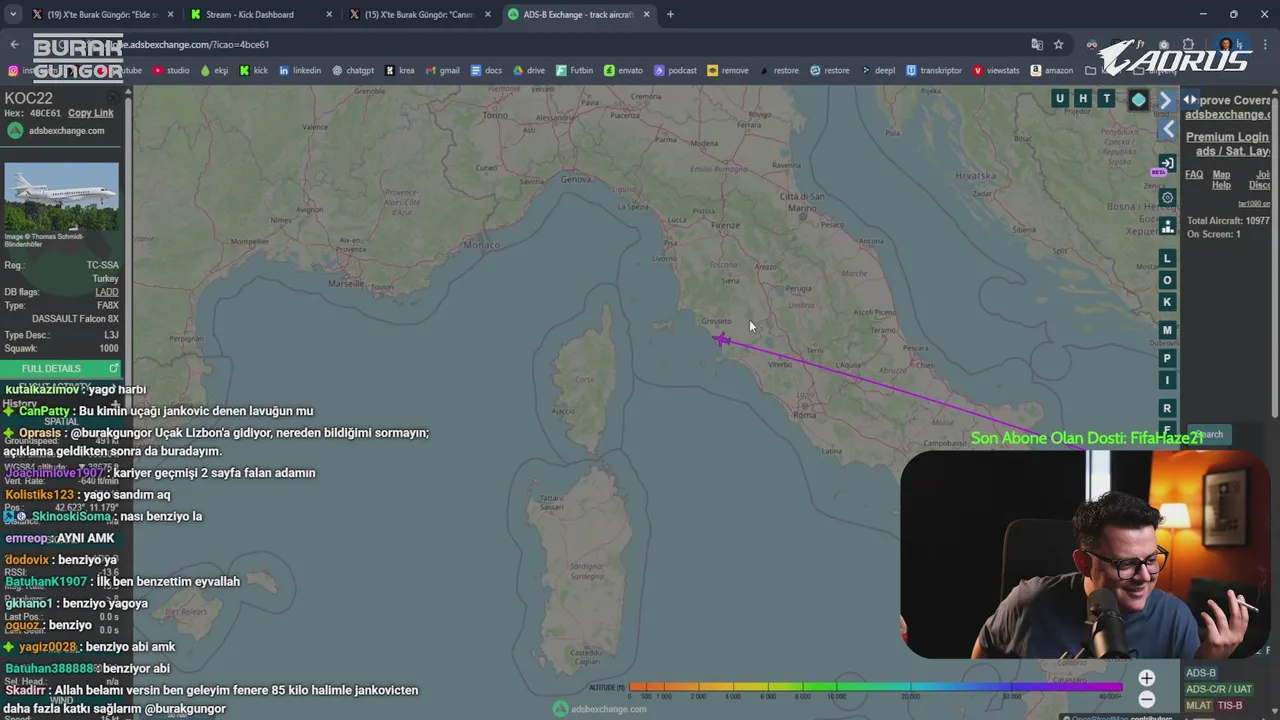Click the altitude color scale bar

coord(876,687)
